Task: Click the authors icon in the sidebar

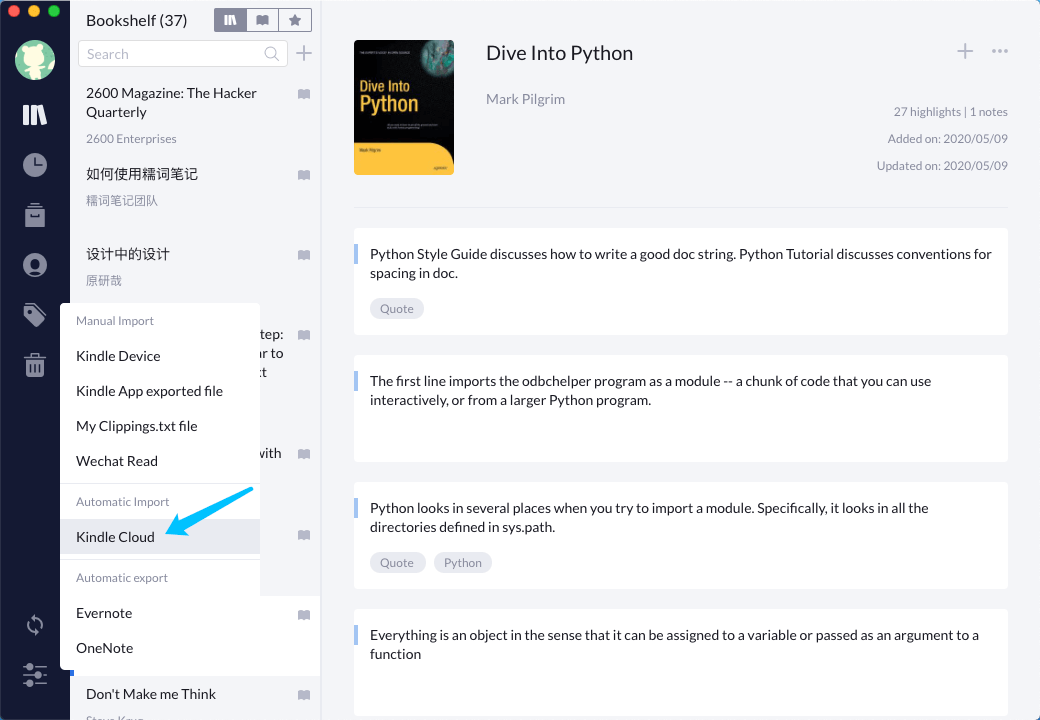Action: pos(34,264)
